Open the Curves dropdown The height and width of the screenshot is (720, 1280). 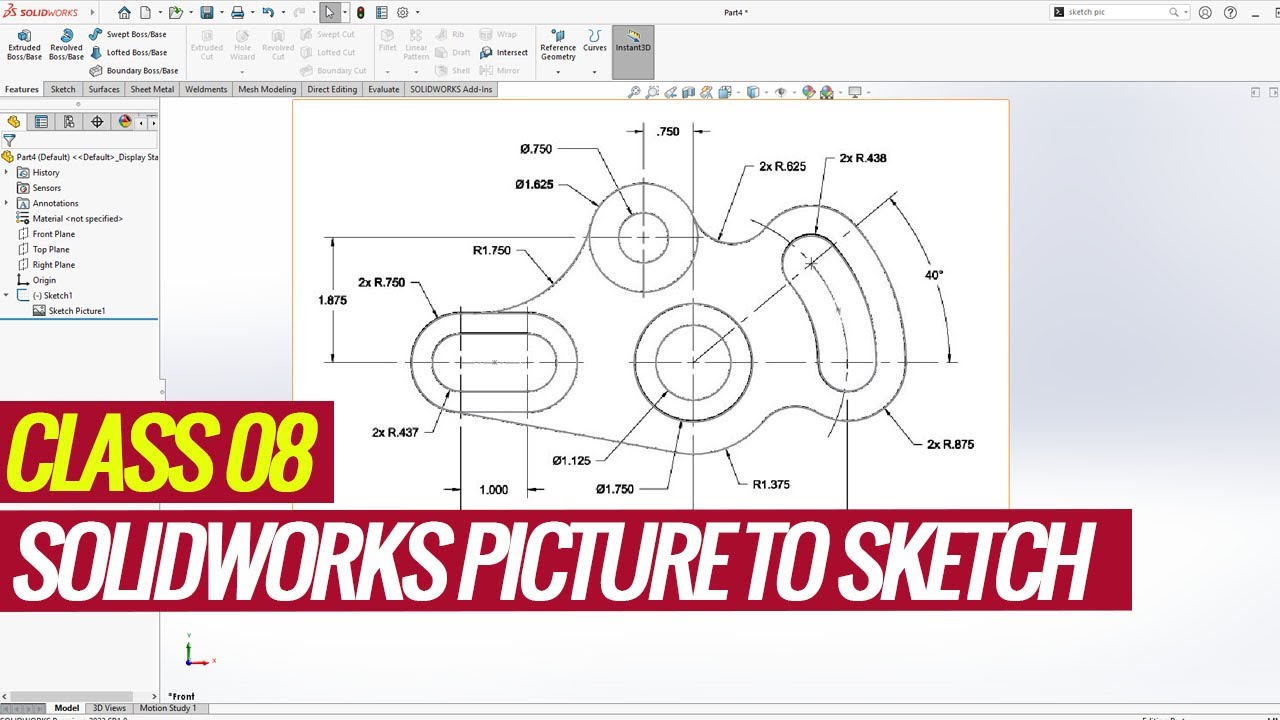(x=594, y=71)
